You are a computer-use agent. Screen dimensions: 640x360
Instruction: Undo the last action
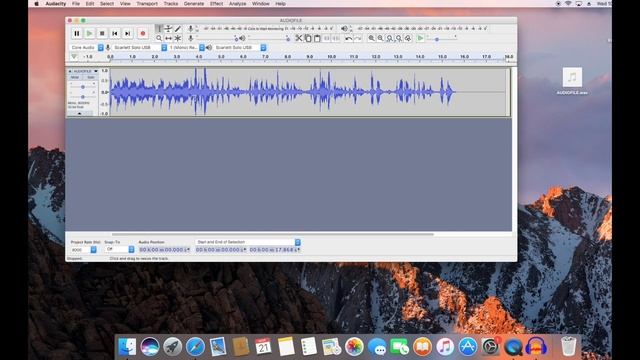pos(348,38)
